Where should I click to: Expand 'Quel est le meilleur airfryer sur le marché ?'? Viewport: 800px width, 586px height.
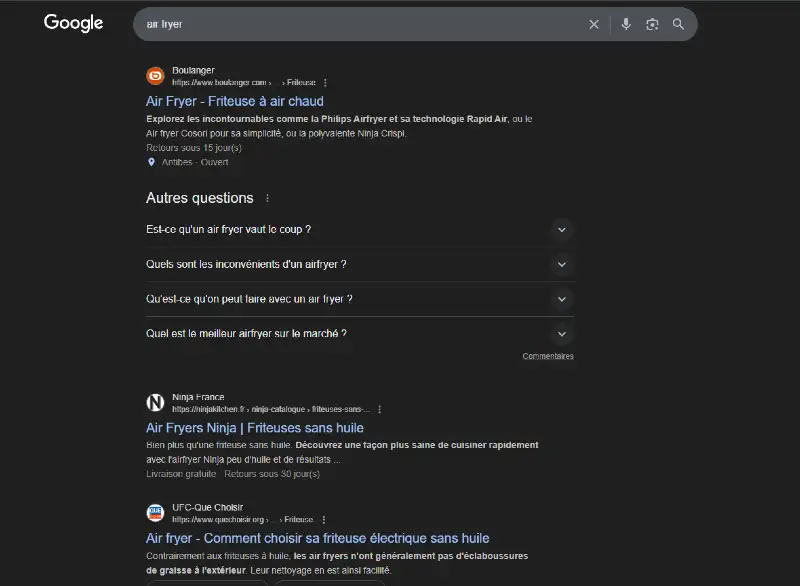tap(562, 333)
